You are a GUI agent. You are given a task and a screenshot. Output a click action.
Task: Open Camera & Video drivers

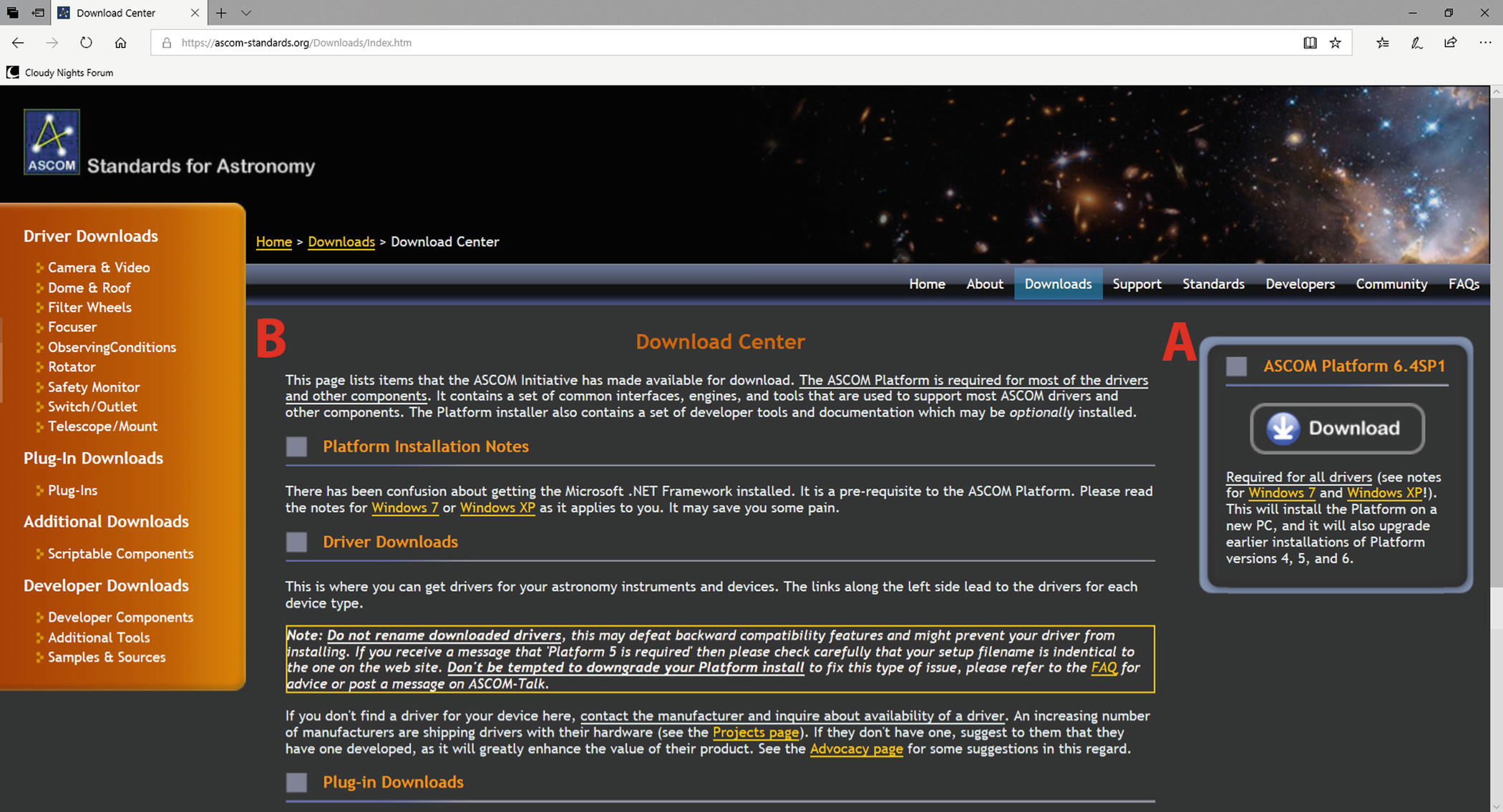[99, 268]
